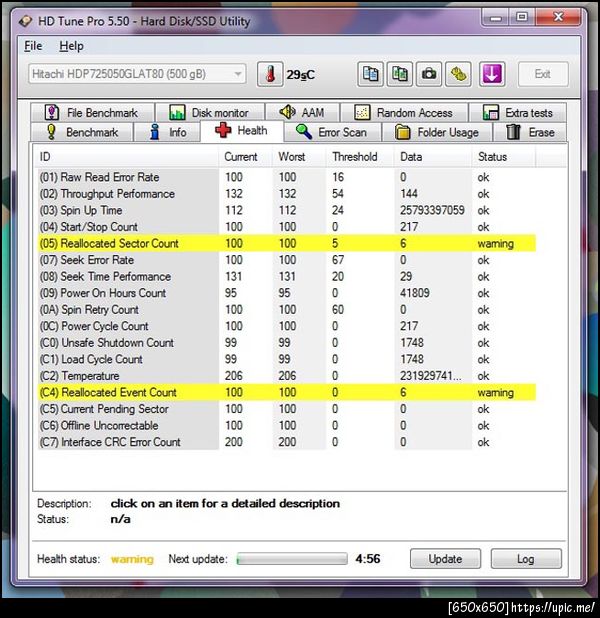Open the Hitachi drive selection dropdown
This screenshot has width=600, height=618.
[137, 74]
